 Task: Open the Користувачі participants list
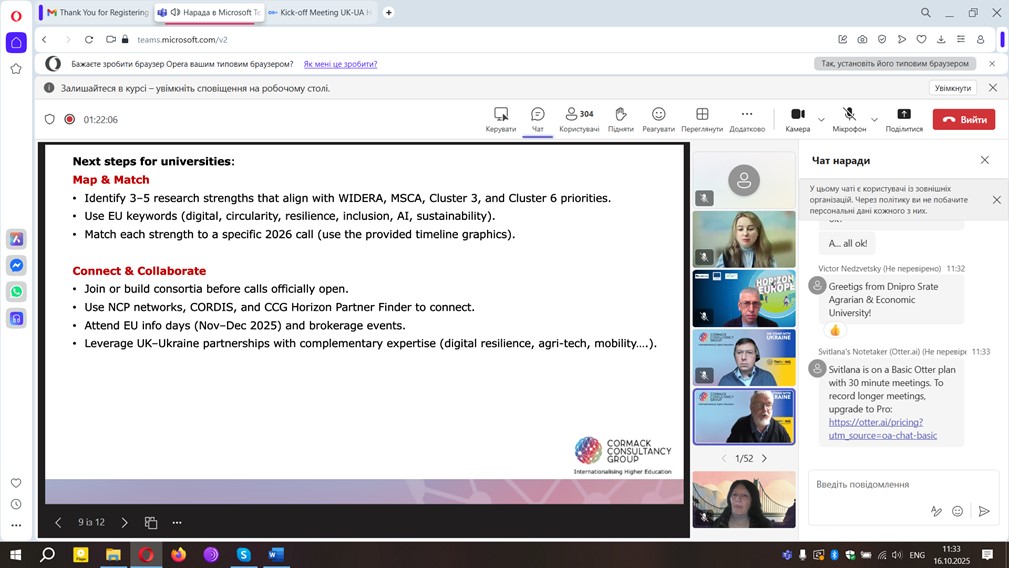(579, 115)
